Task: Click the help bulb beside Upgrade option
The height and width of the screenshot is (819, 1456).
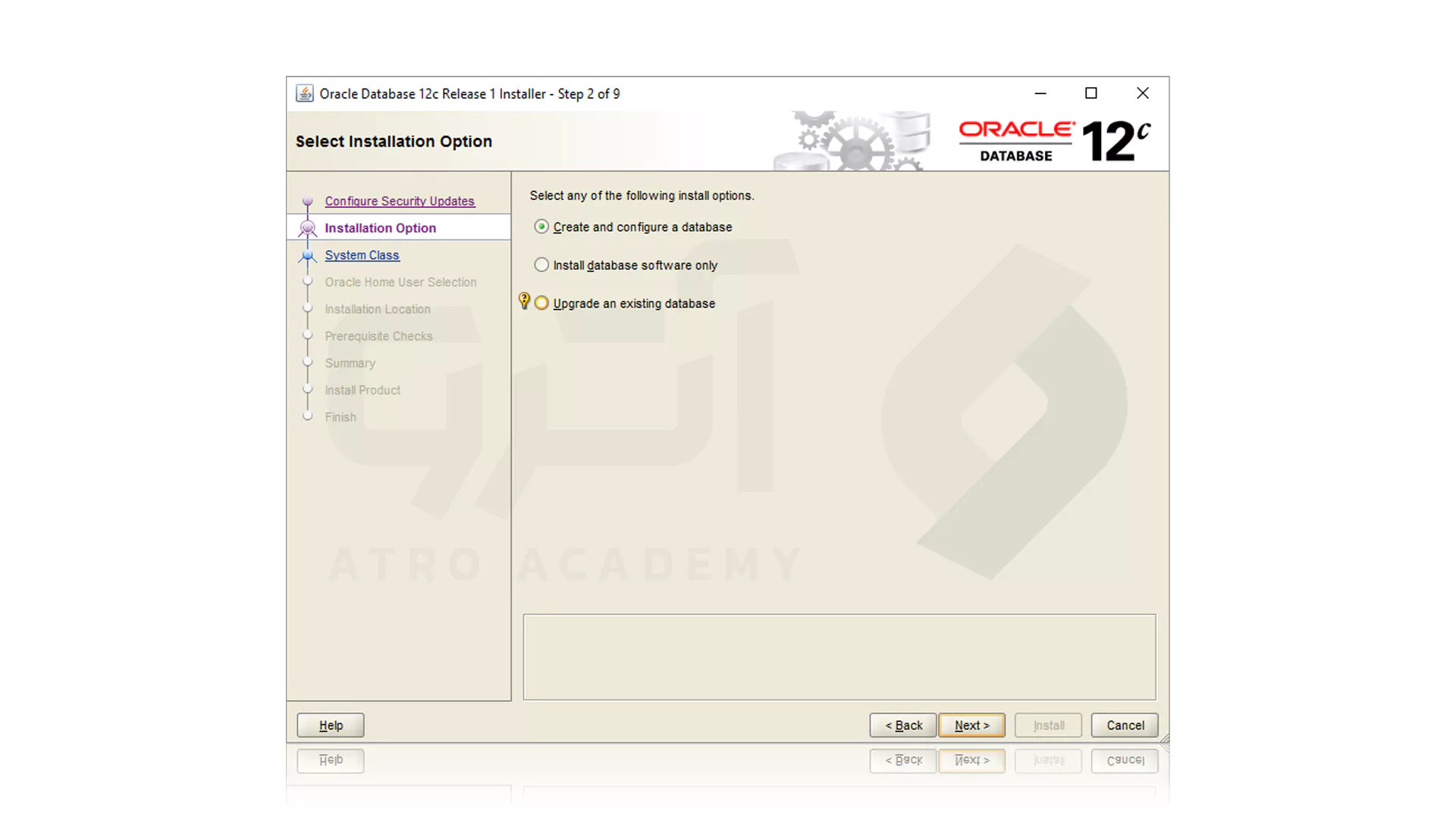Action: [524, 302]
